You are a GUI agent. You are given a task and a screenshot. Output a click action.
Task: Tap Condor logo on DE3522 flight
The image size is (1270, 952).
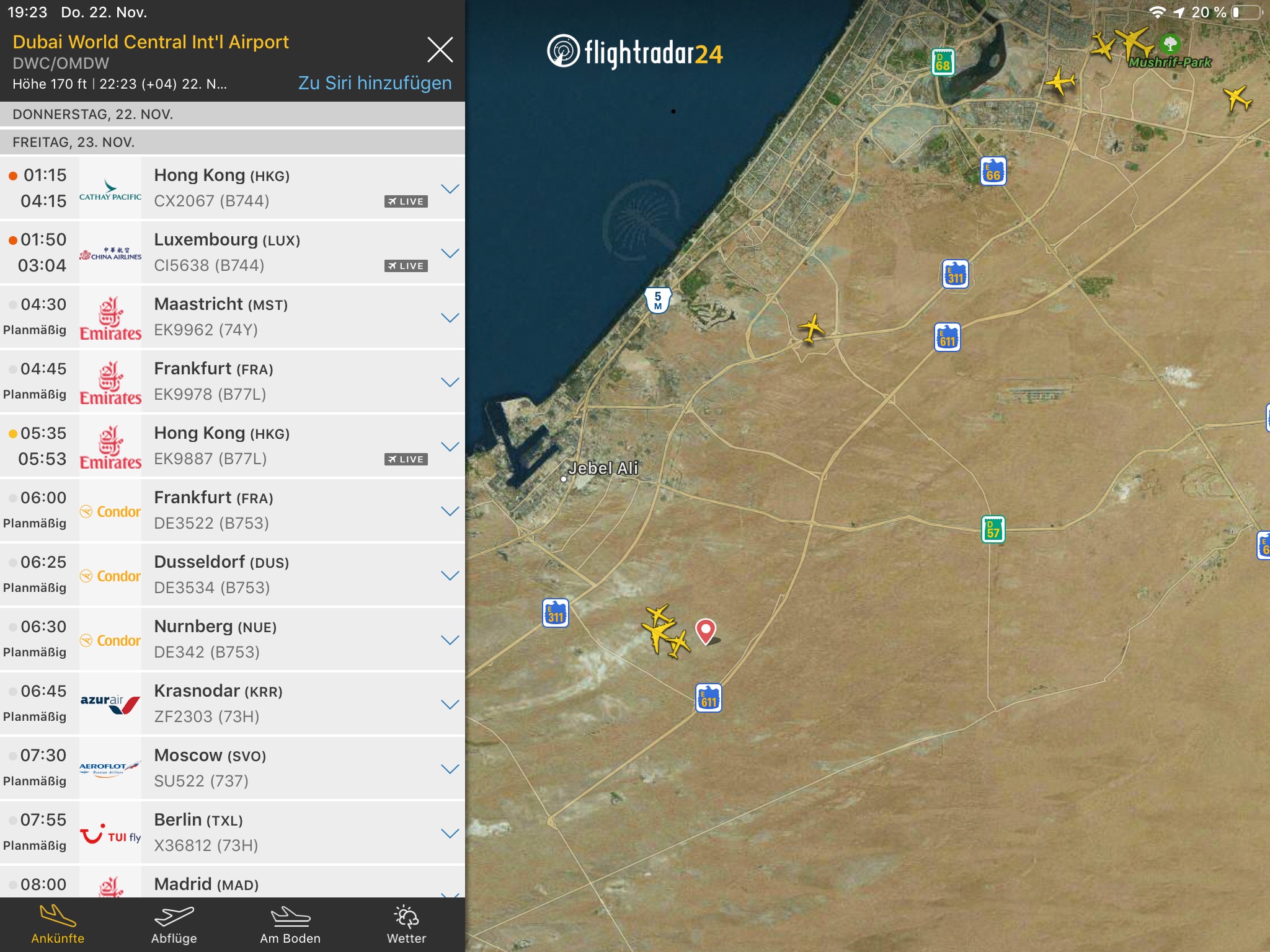tap(110, 511)
